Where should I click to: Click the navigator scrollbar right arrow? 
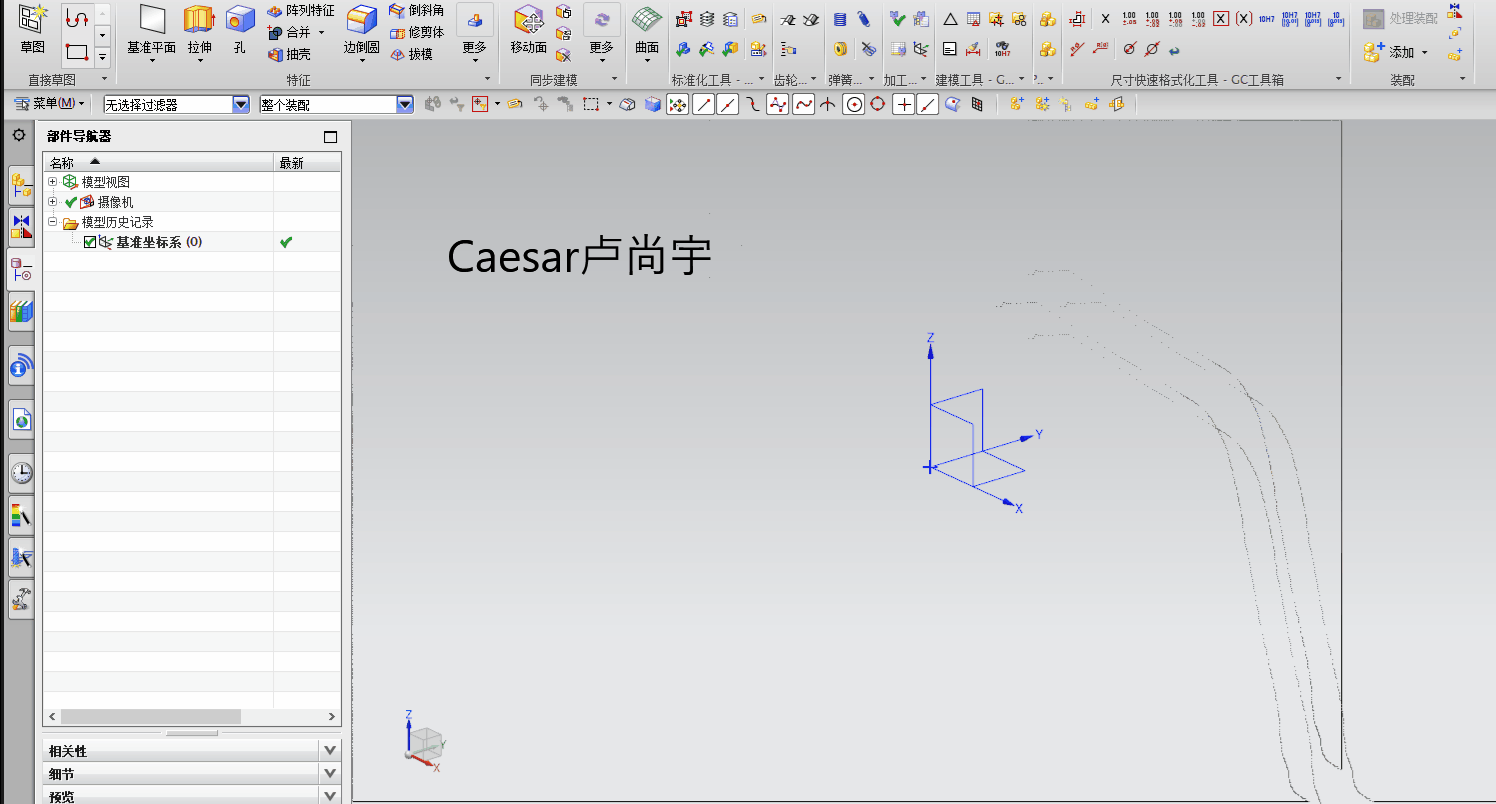(333, 717)
